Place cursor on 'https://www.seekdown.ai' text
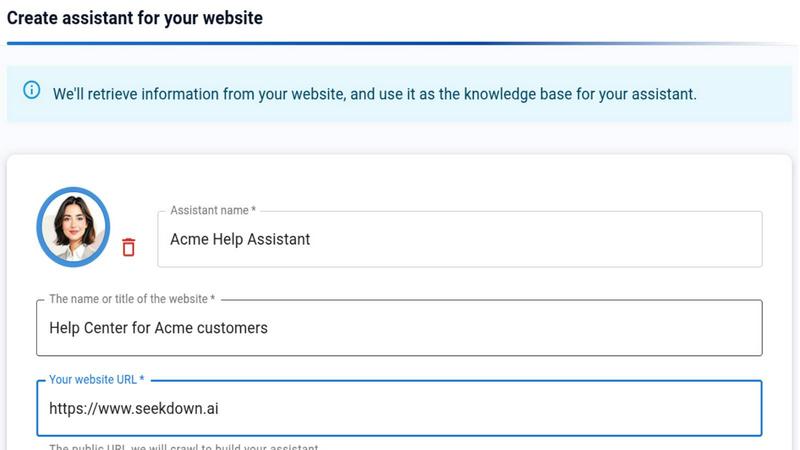800x450 pixels. 134,409
